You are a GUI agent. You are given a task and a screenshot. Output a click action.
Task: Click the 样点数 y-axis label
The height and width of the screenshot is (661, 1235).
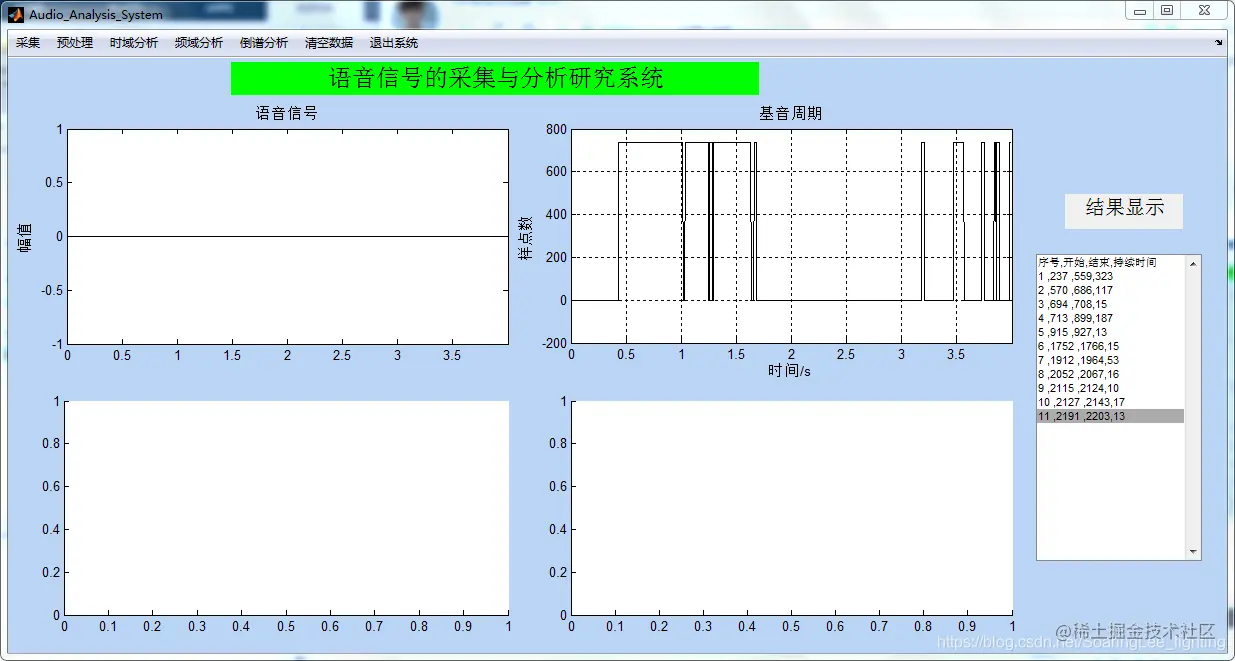pyautogui.click(x=524, y=240)
